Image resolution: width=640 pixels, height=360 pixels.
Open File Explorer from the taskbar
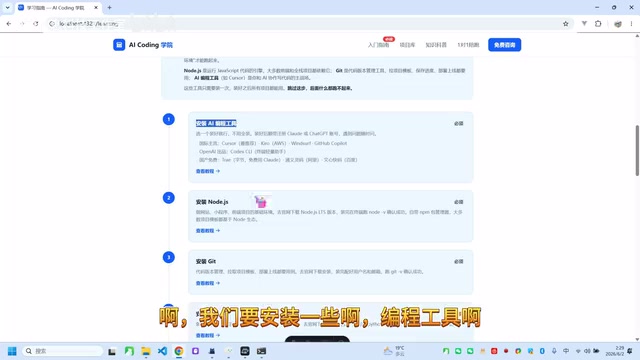tap(146, 351)
